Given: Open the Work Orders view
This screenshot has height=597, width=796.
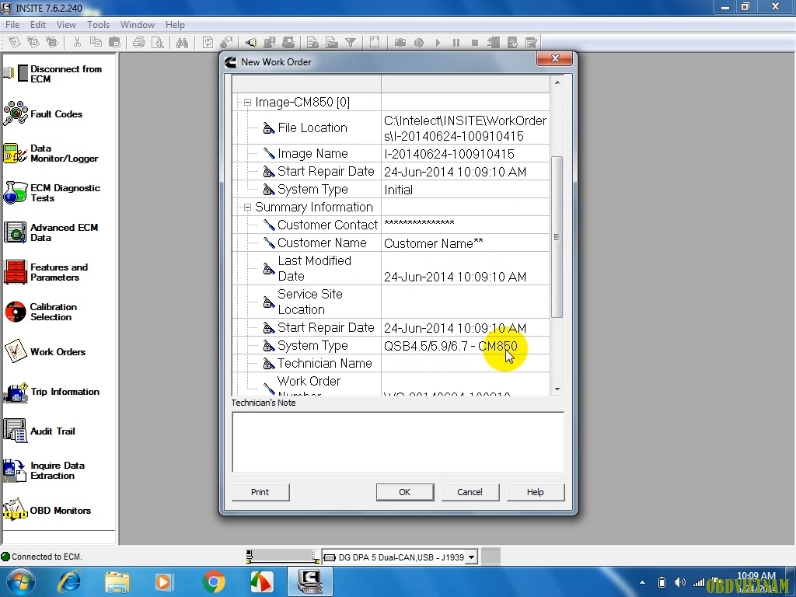Looking at the screenshot, I should tap(45, 351).
